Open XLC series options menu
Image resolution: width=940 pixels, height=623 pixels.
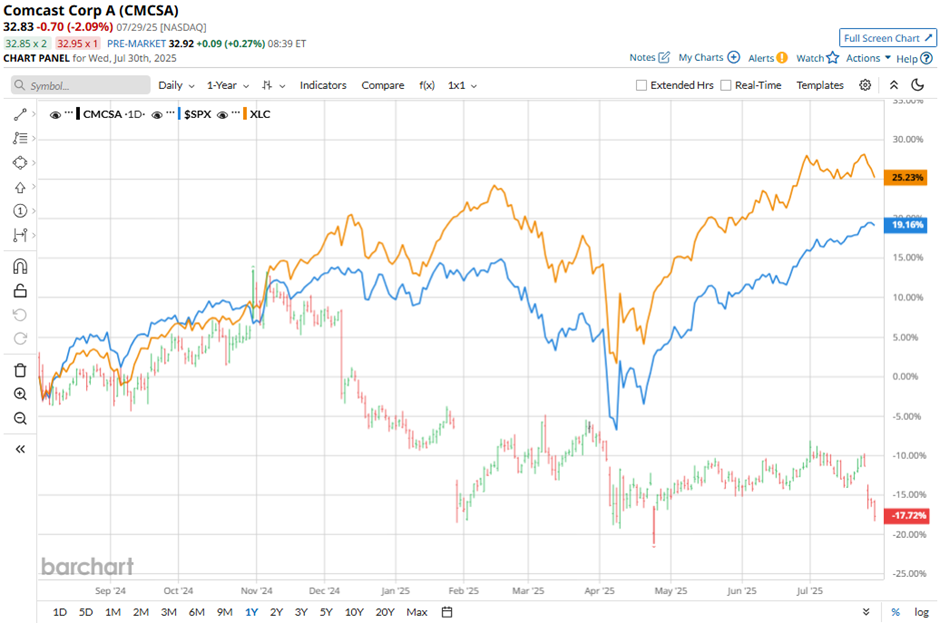[236, 113]
